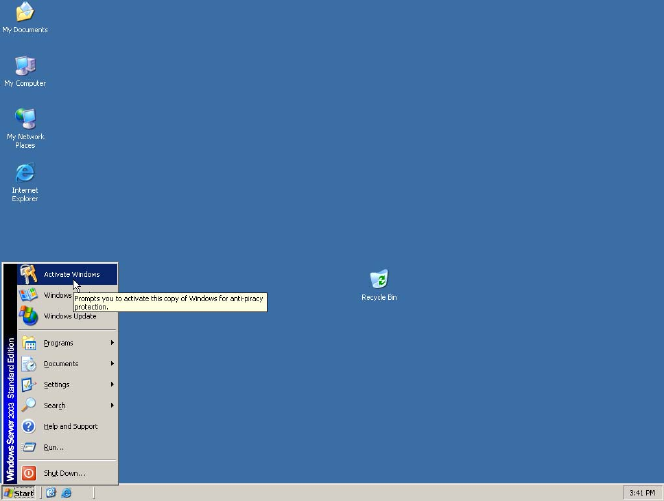Screen dimensions: 664x501
Task: Open Windows Update from Start menu
Action: pos(67,316)
